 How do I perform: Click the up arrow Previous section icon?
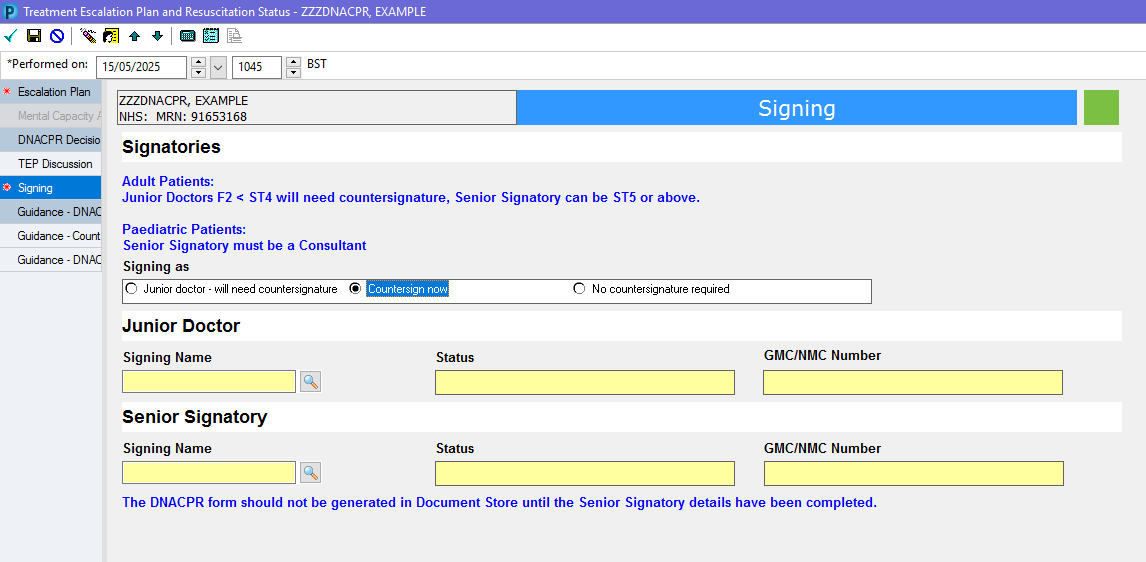tap(134, 36)
